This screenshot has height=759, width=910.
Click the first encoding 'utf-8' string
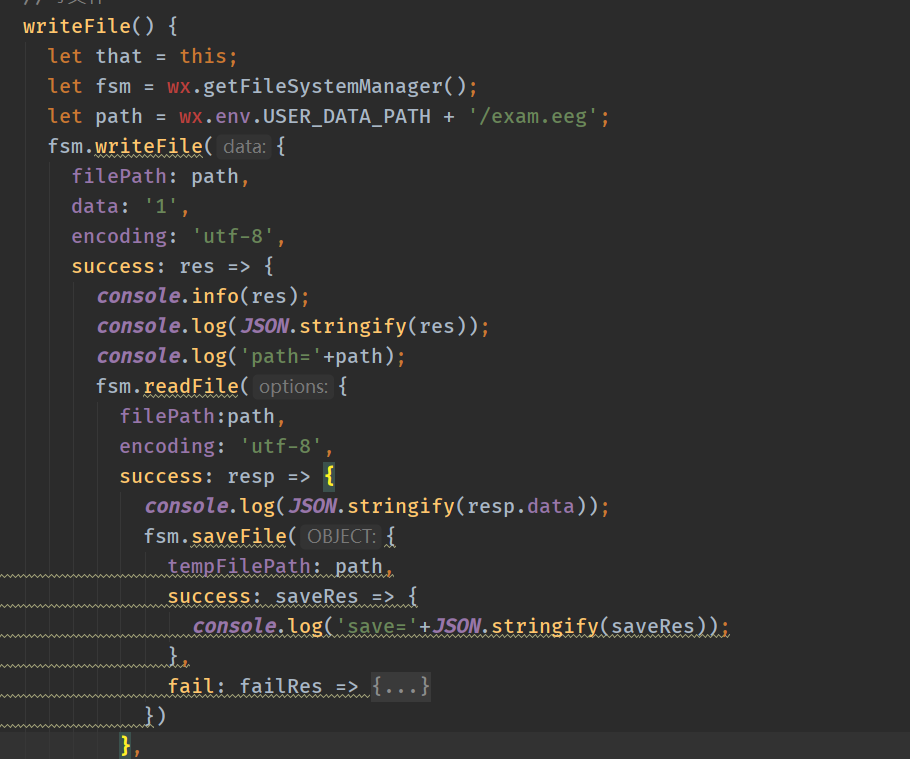point(233,237)
